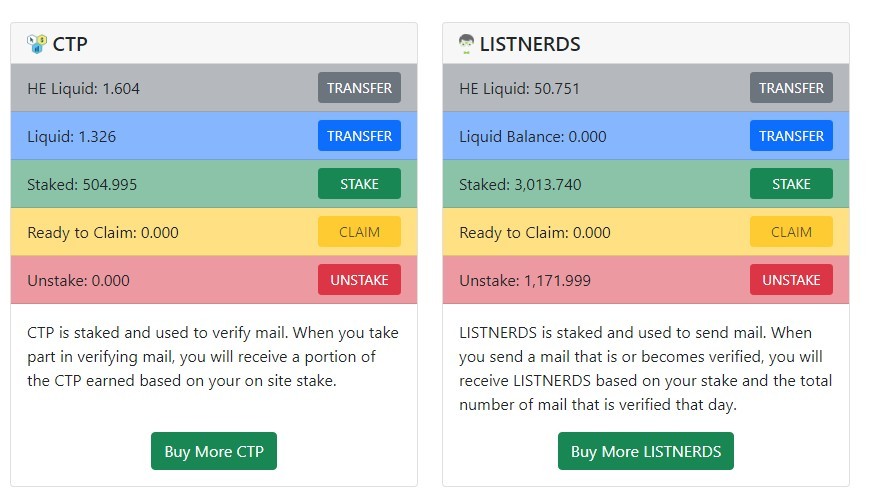
Task: Stake LISTNERDS with green STAKE button
Action: [x=791, y=184]
